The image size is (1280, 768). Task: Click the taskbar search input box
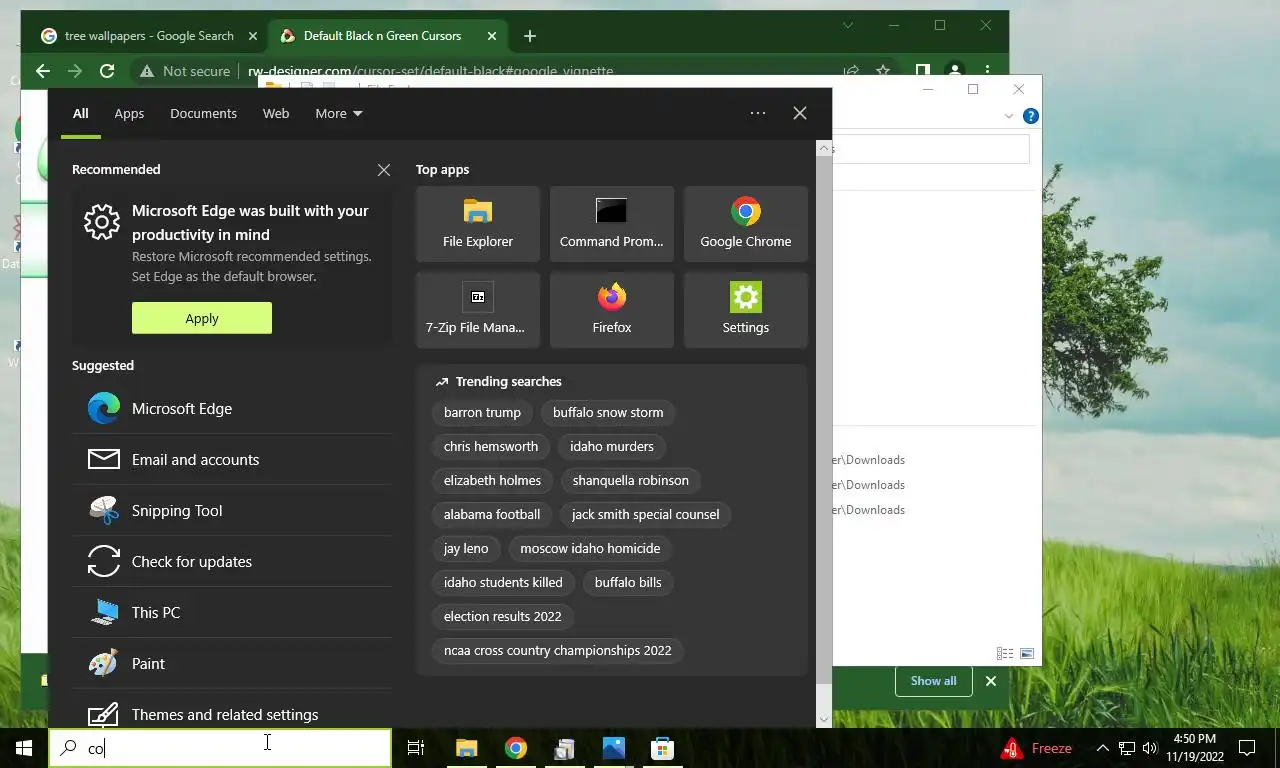[x=220, y=748]
